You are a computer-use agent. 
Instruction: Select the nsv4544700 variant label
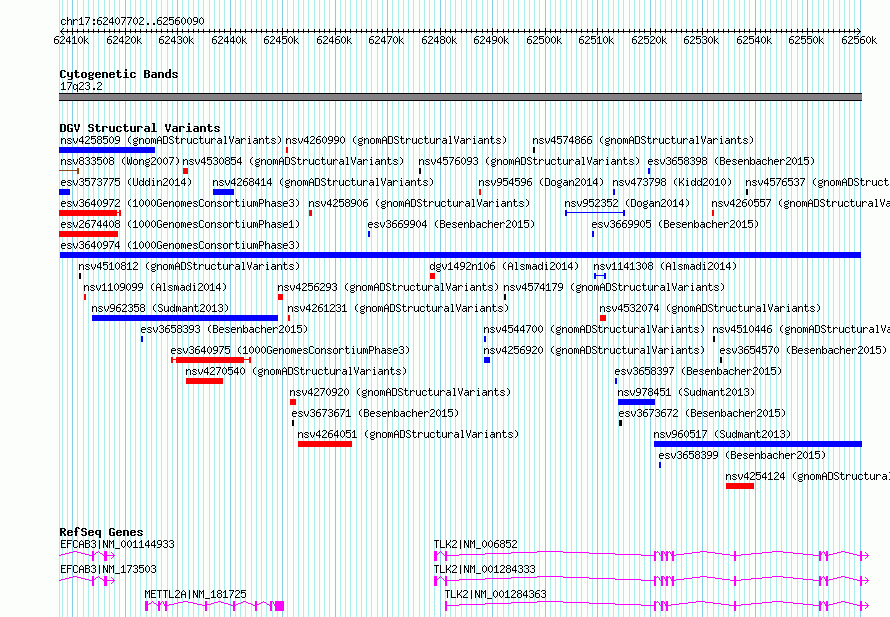(x=594, y=329)
